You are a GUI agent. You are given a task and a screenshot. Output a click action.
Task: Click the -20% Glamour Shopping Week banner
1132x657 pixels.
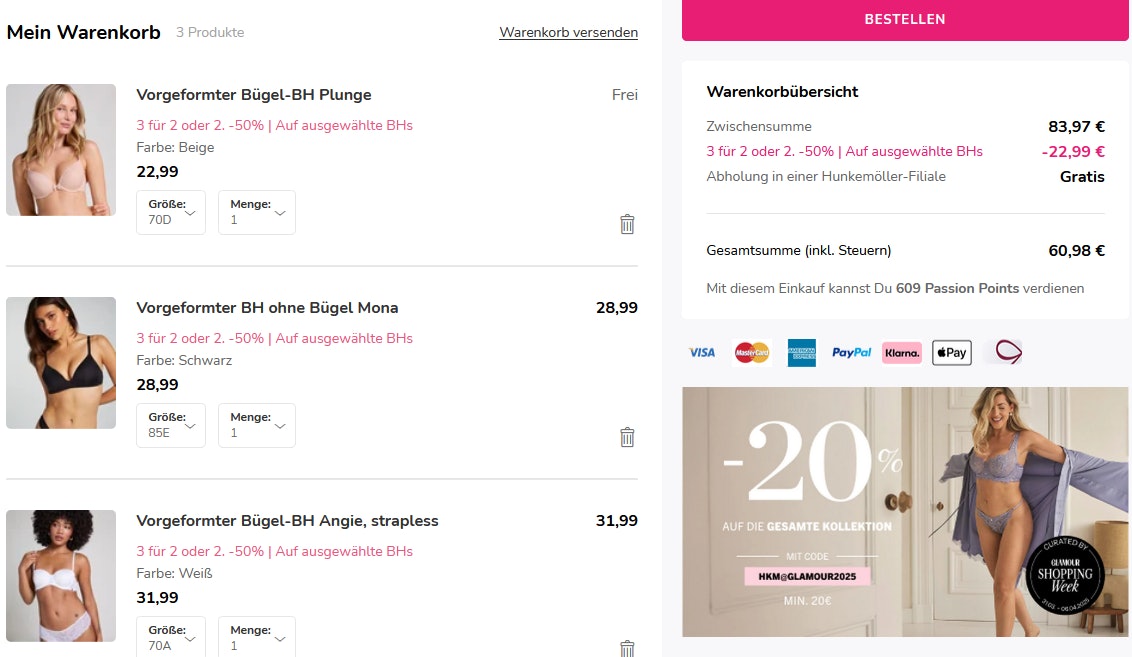pos(905,512)
